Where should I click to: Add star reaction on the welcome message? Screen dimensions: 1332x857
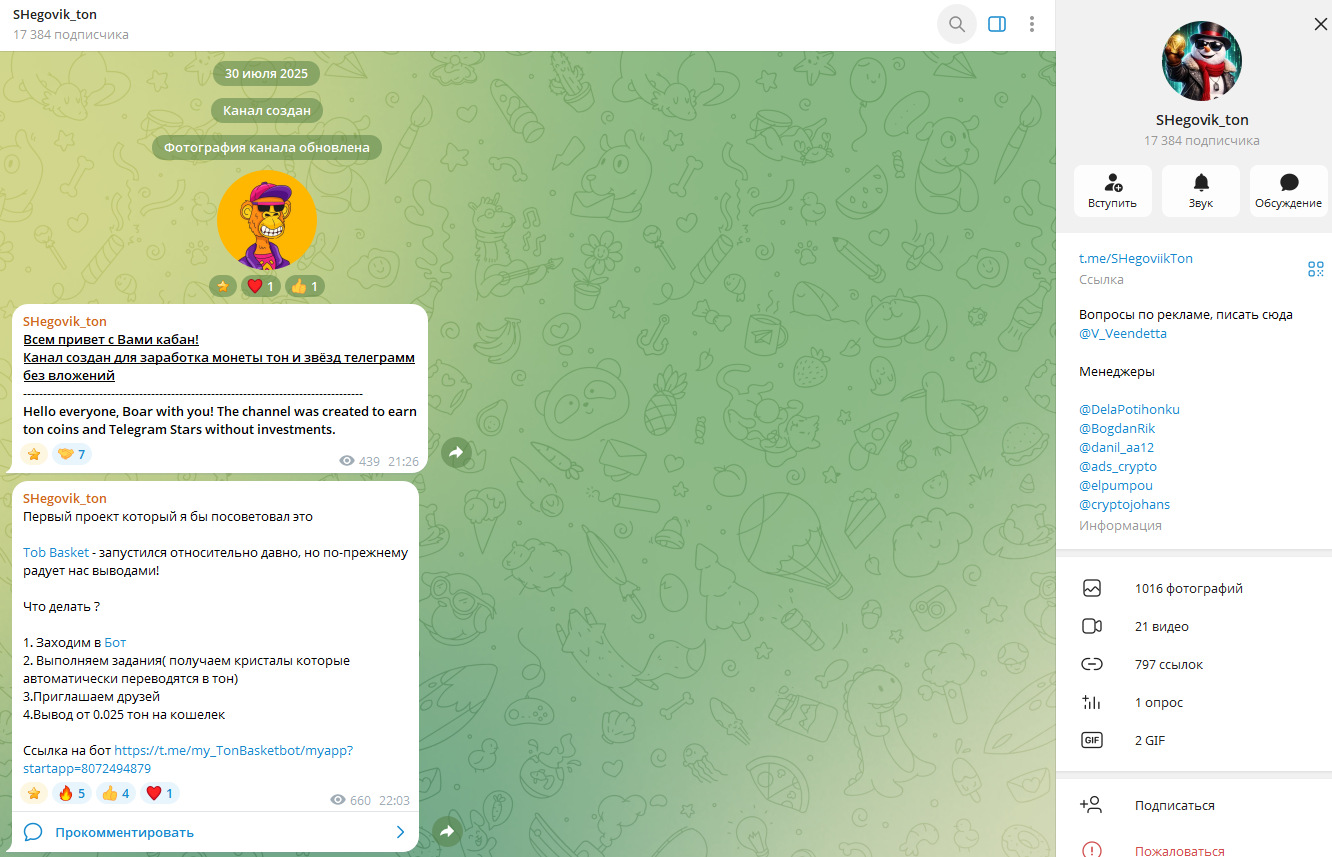point(34,454)
